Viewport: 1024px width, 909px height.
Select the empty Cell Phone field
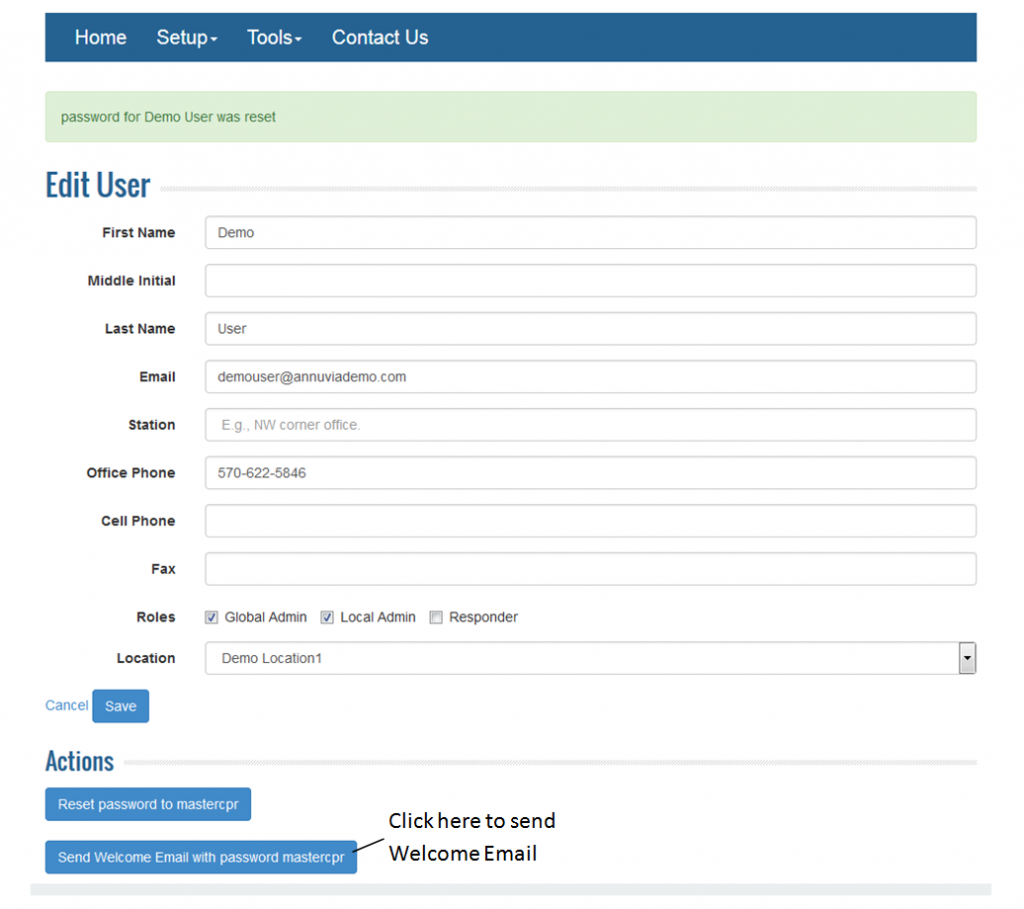click(590, 520)
